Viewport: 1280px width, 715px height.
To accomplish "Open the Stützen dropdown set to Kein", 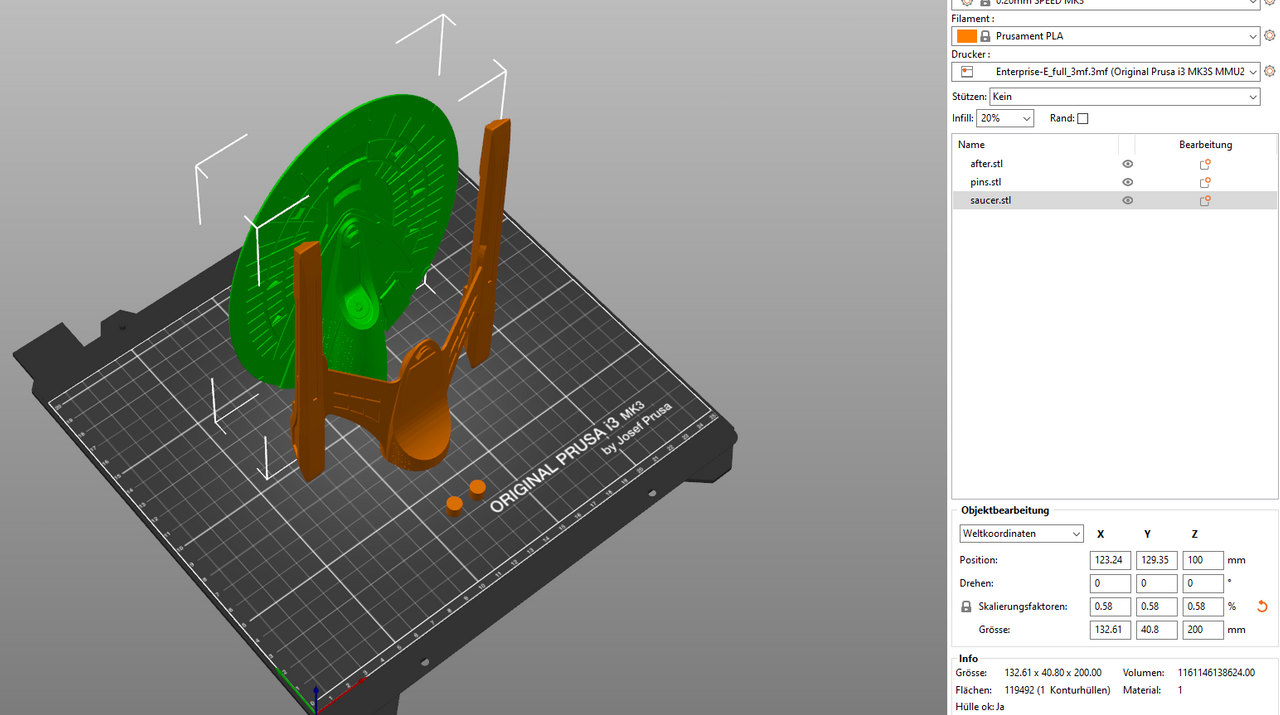I will pos(1124,97).
